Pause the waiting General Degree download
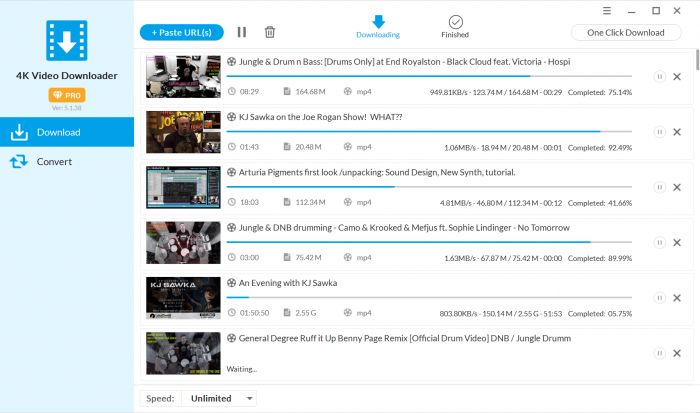The image size is (700, 413). click(x=659, y=353)
